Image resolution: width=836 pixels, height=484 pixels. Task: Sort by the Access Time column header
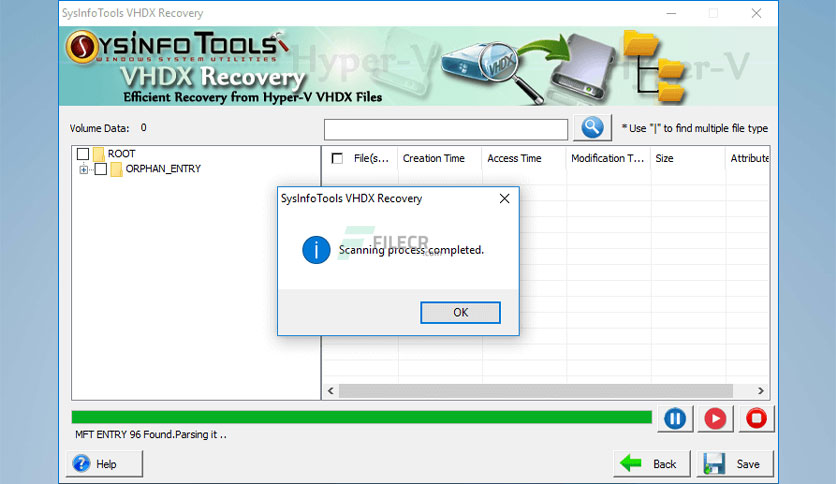click(524, 158)
